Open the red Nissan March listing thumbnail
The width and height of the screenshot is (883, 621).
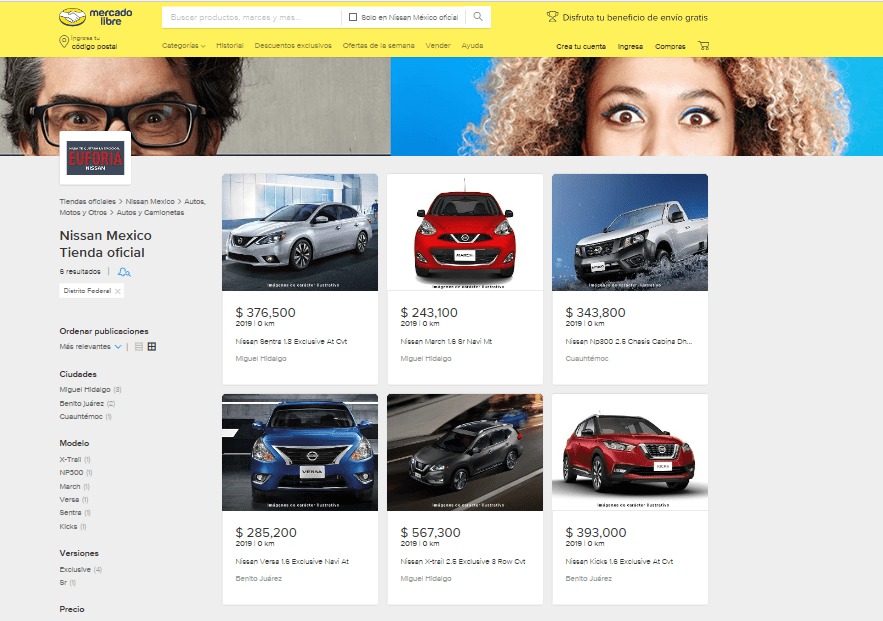(x=465, y=232)
